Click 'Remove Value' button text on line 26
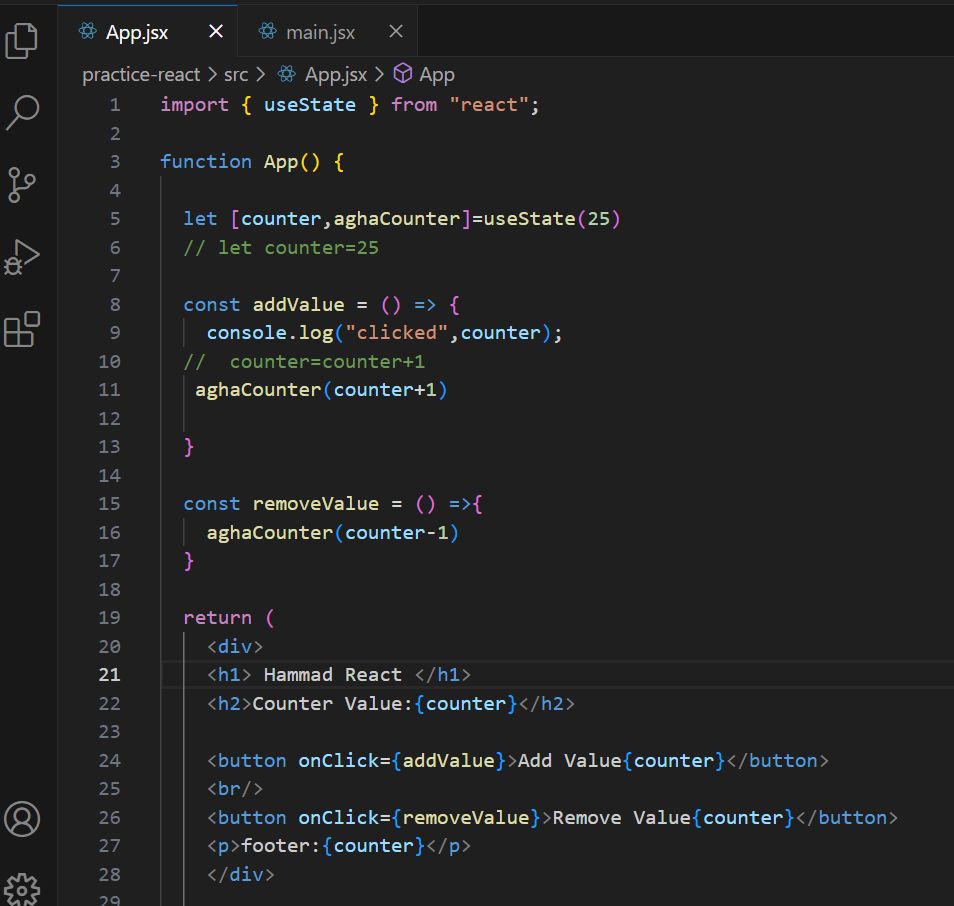 click(622, 817)
